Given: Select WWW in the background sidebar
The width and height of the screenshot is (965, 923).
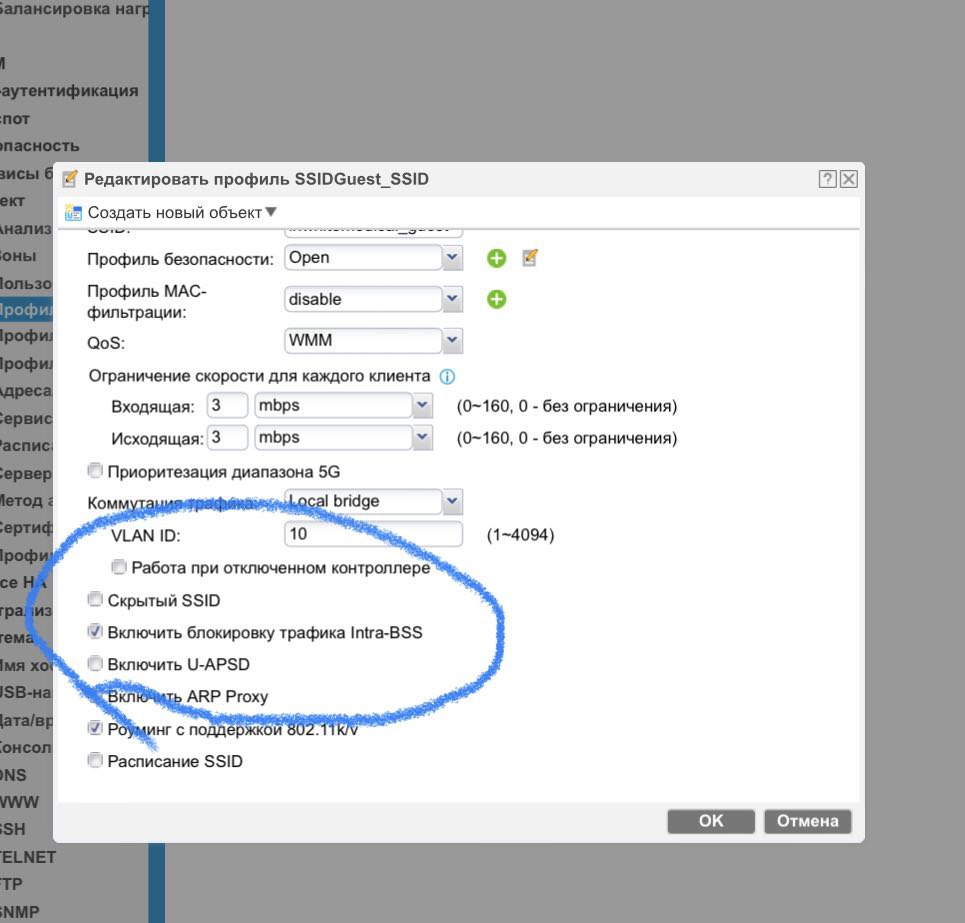Looking at the screenshot, I should coord(20,802).
